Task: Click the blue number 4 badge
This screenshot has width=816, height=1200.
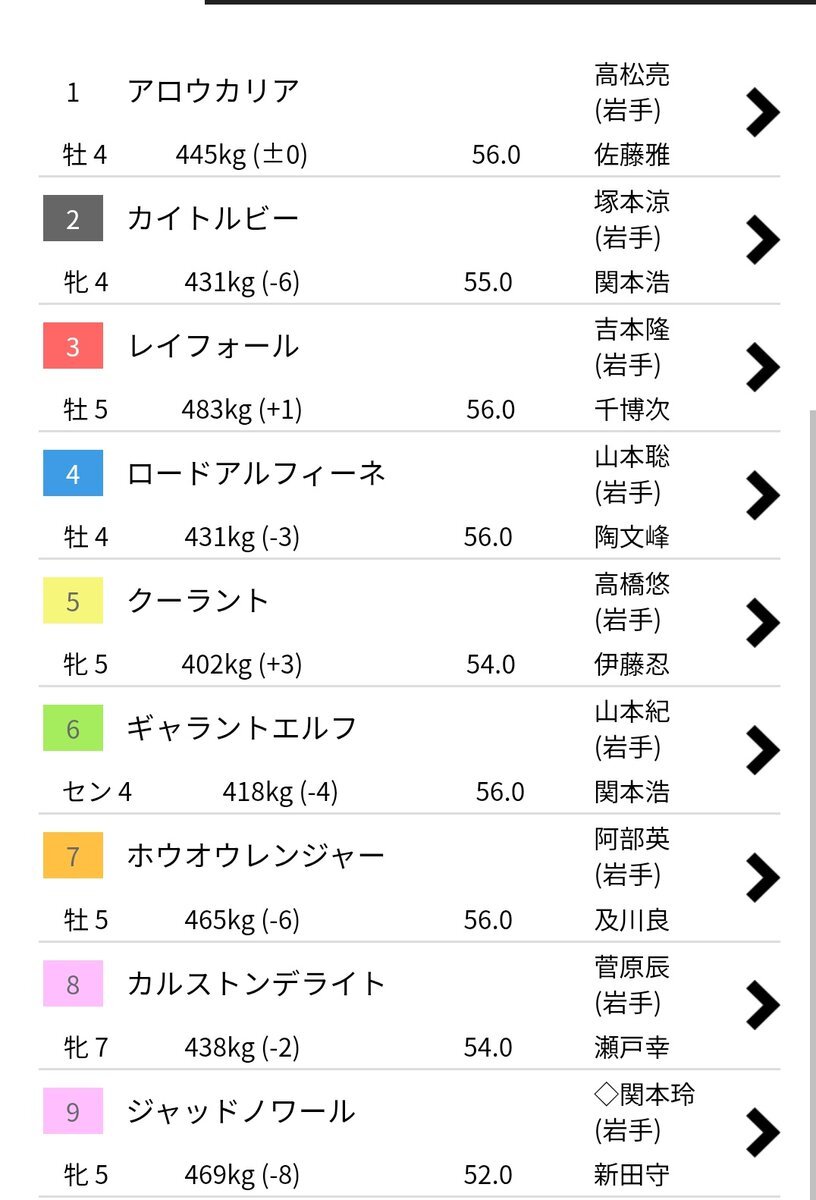Action: tap(73, 474)
